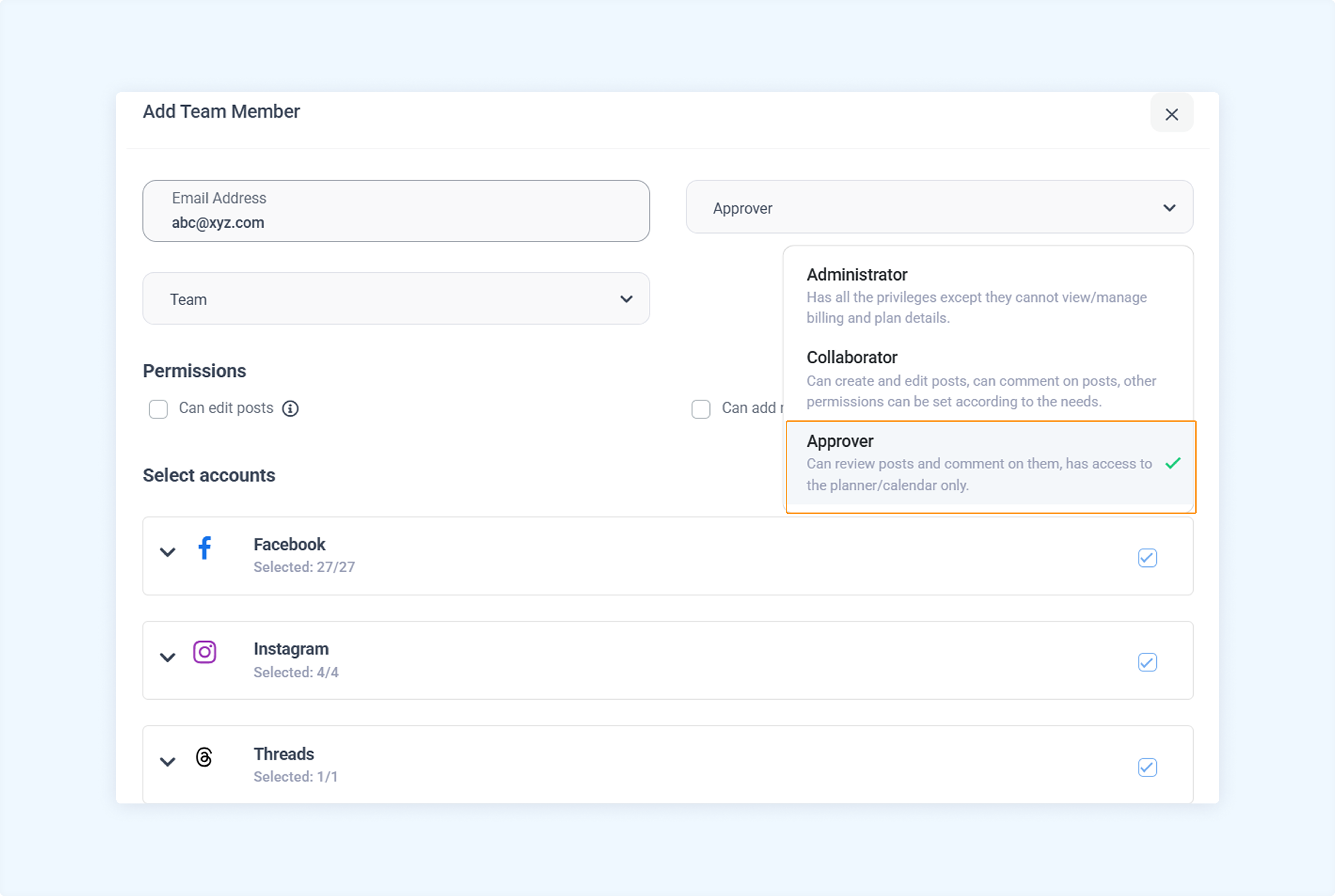This screenshot has height=896, width=1335.
Task: Open the Team dropdown
Action: [396, 299]
